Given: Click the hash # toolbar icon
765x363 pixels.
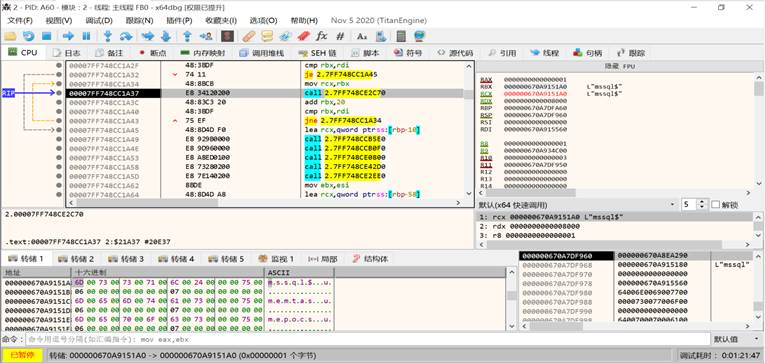Looking at the screenshot, I should click(341, 36).
